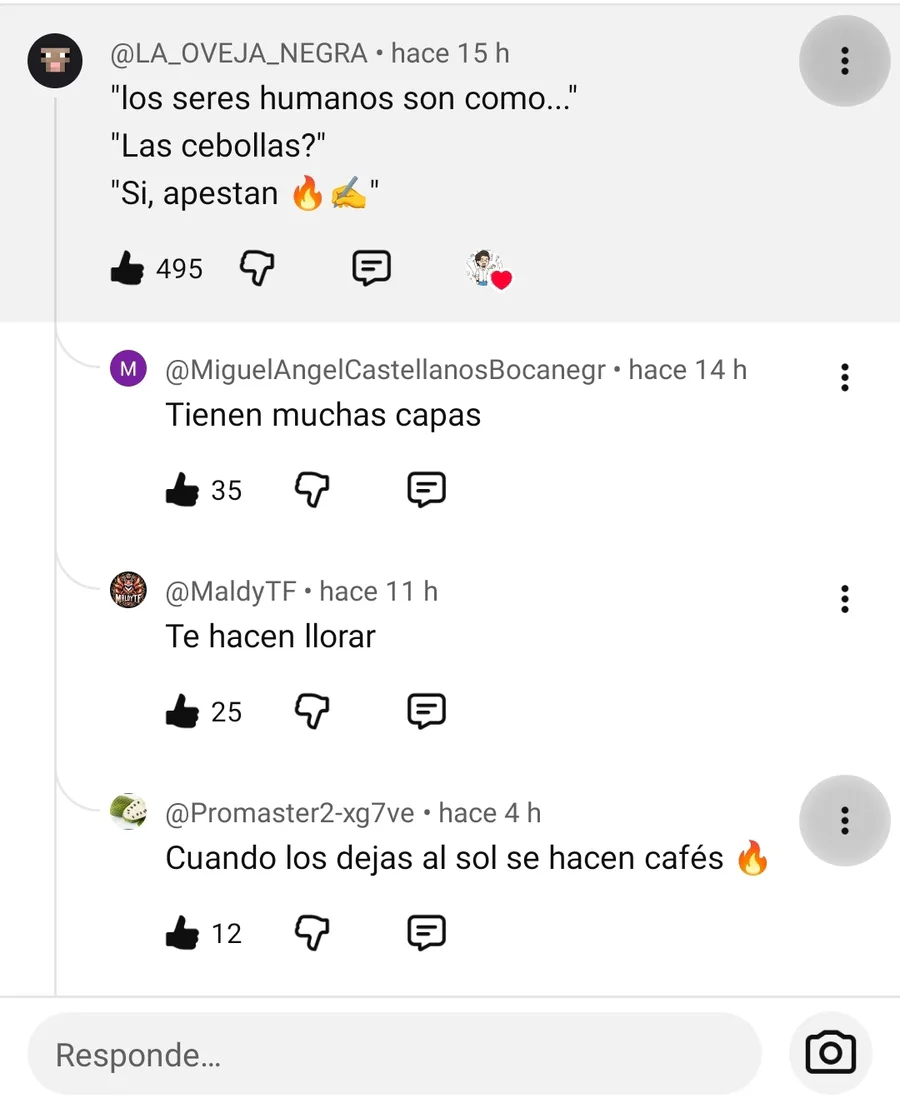
Task: Dislike the Promaster2-xg7ve reply
Action: [313, 933]
